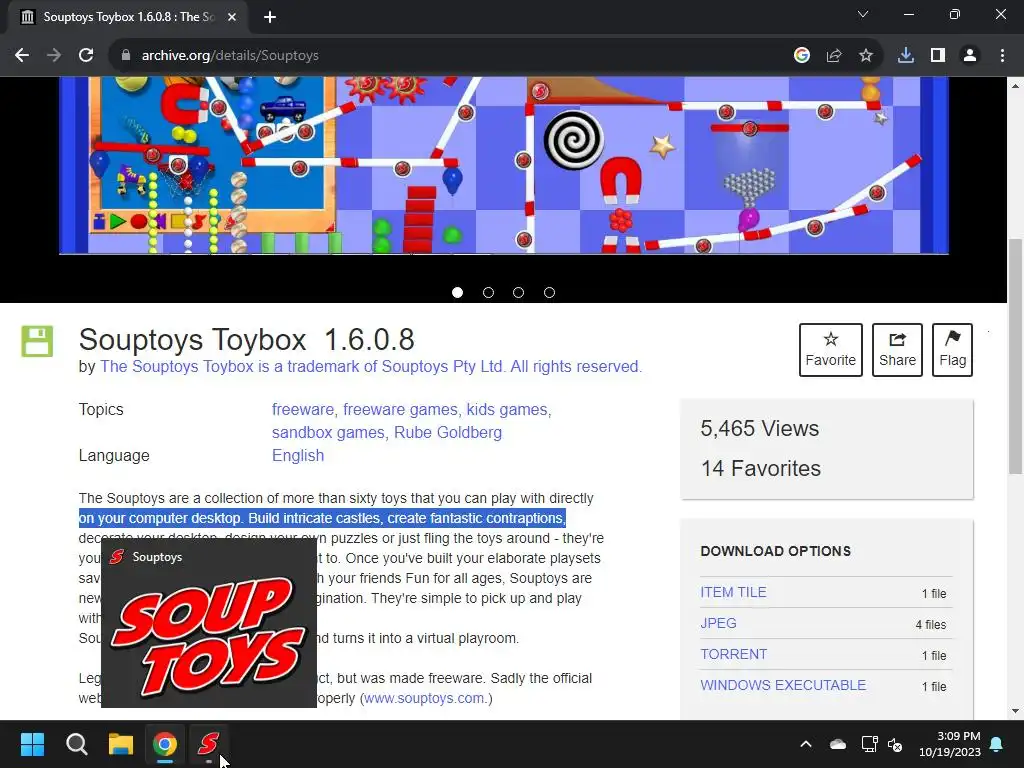
Task: Expand the tab search chevron in the title bar
Action: coord(863,14)
